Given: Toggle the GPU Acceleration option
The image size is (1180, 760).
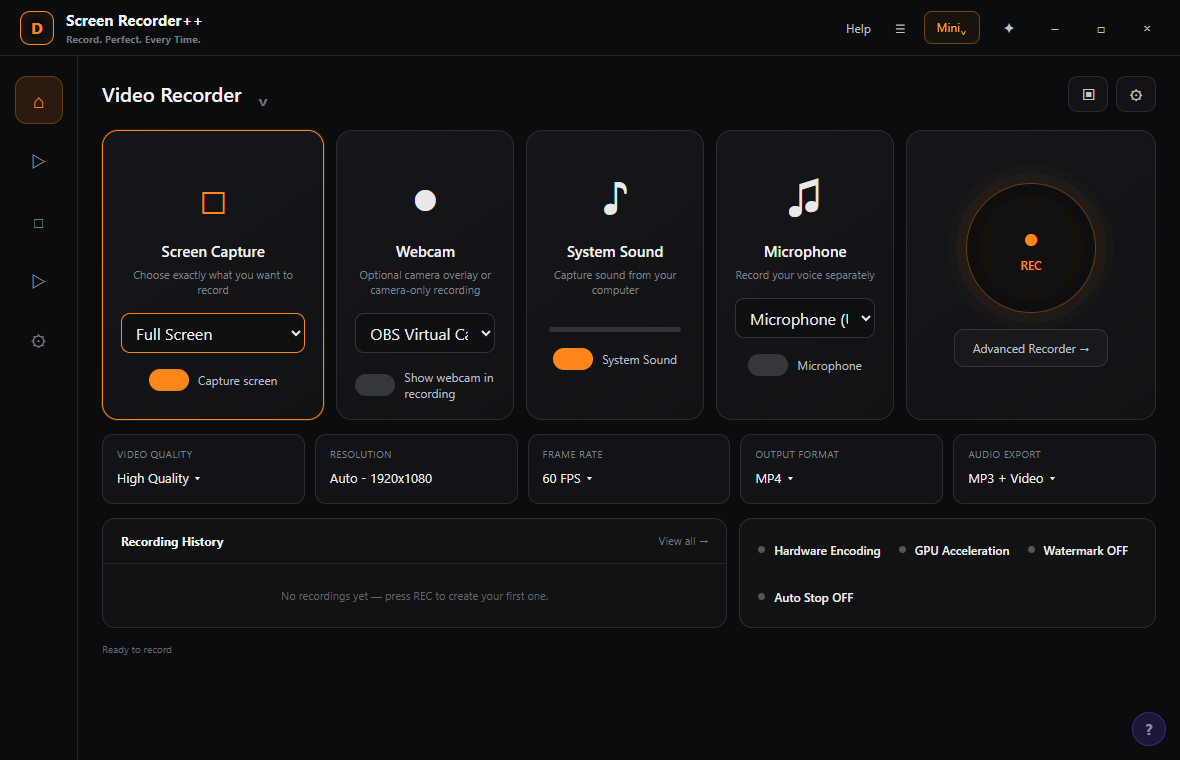Looking at the screenshot, I should point(953,551).
